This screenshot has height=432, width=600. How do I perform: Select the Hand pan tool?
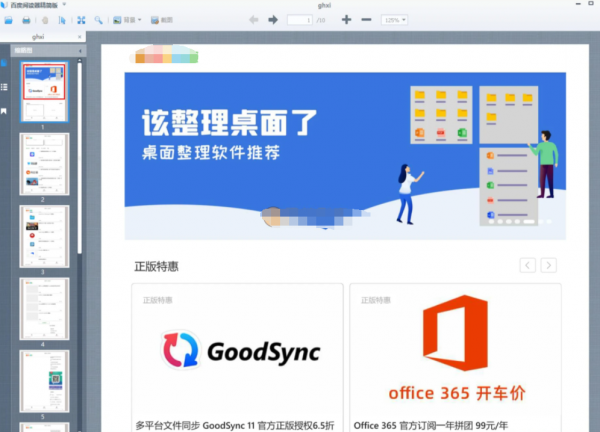[x=45, y=20]
